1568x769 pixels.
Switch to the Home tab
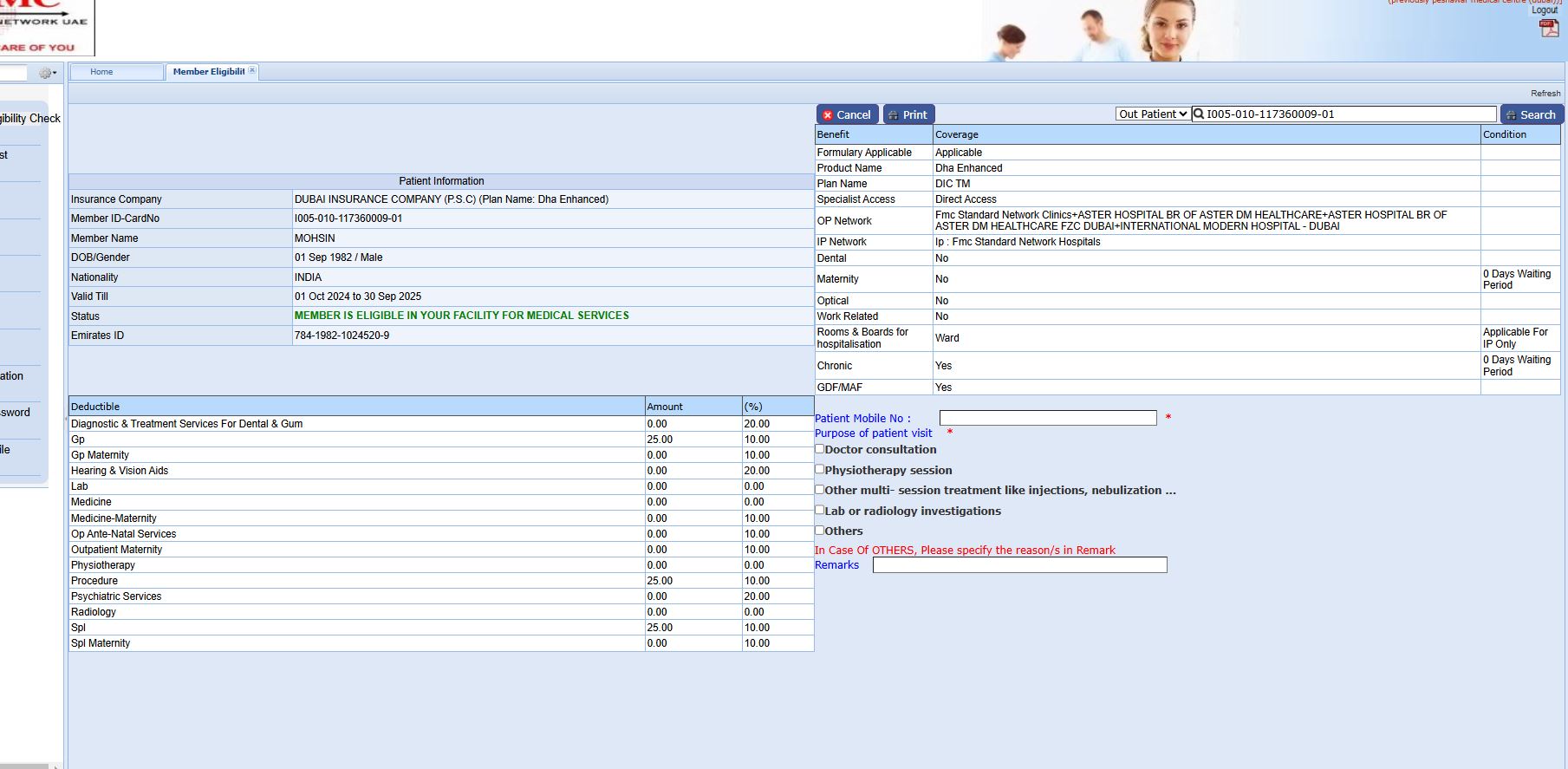[x=101, y=72]
